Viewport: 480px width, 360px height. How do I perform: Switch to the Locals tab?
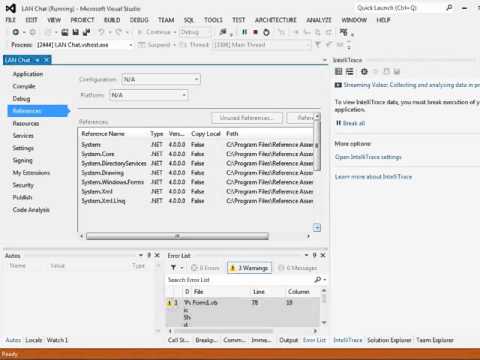pyautogui.click(x=34, y=340)
